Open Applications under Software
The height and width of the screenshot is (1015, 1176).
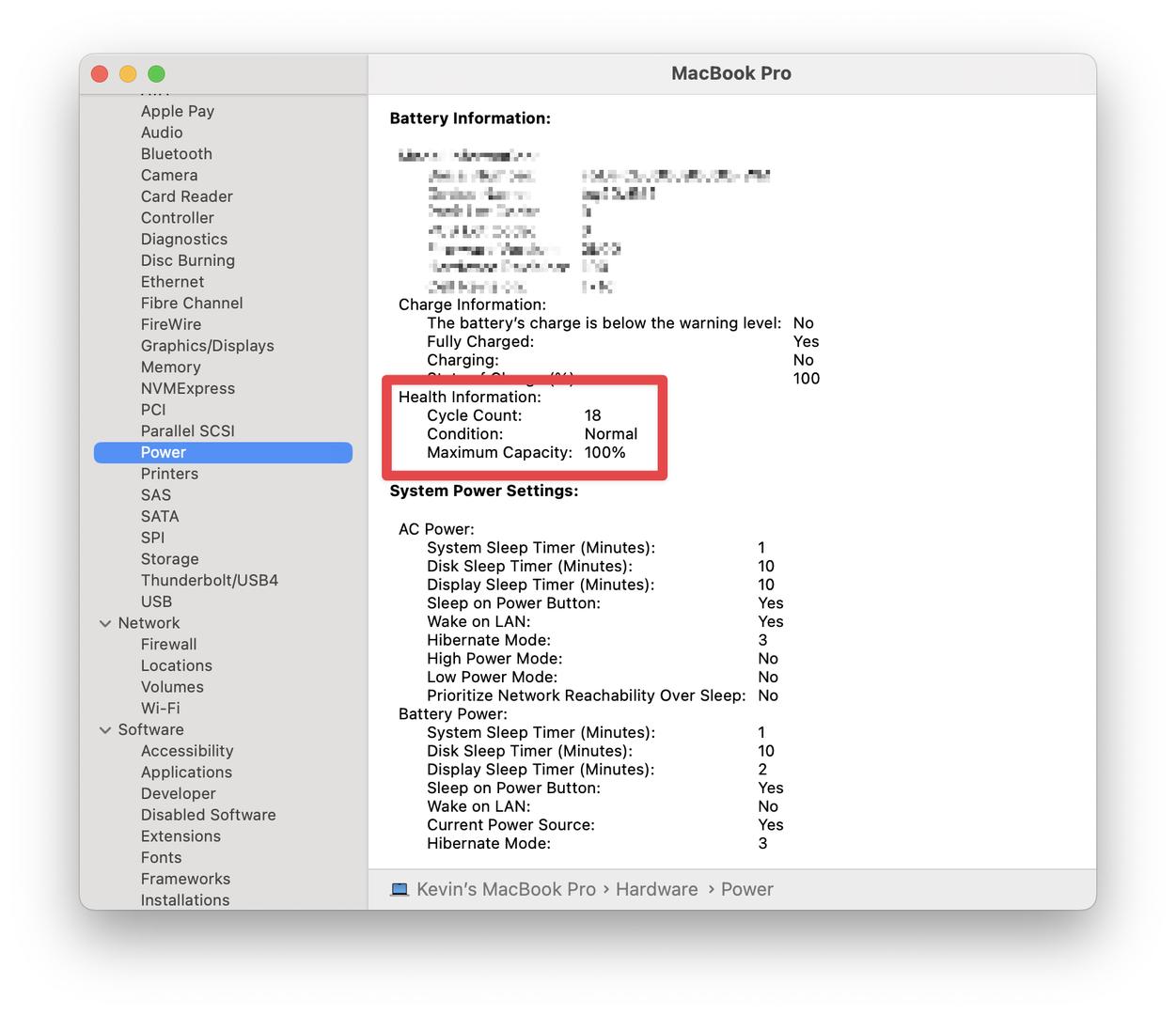point(186,773)
